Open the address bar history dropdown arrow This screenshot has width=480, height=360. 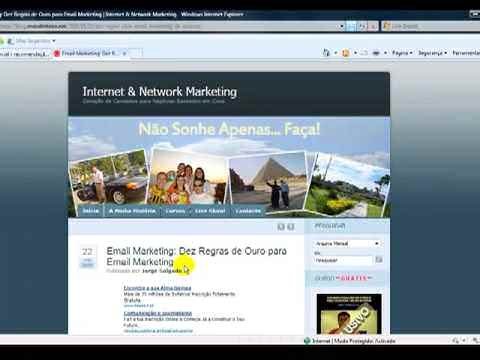(x=342, y=26)
